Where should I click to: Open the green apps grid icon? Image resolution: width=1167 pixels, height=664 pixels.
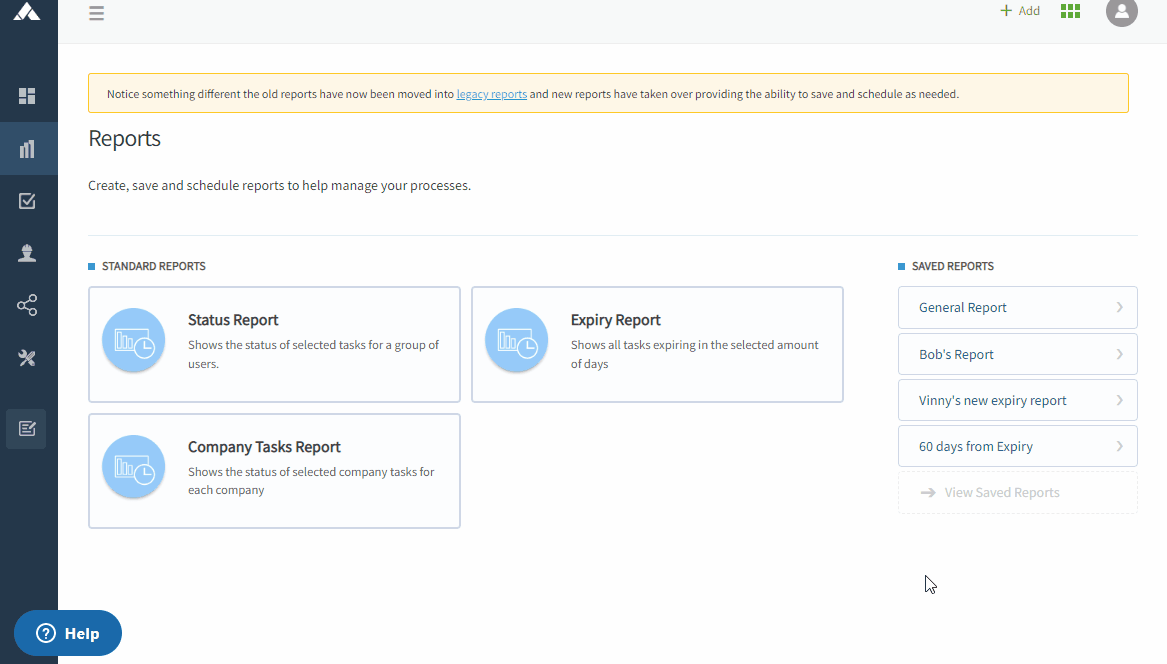1070,11
